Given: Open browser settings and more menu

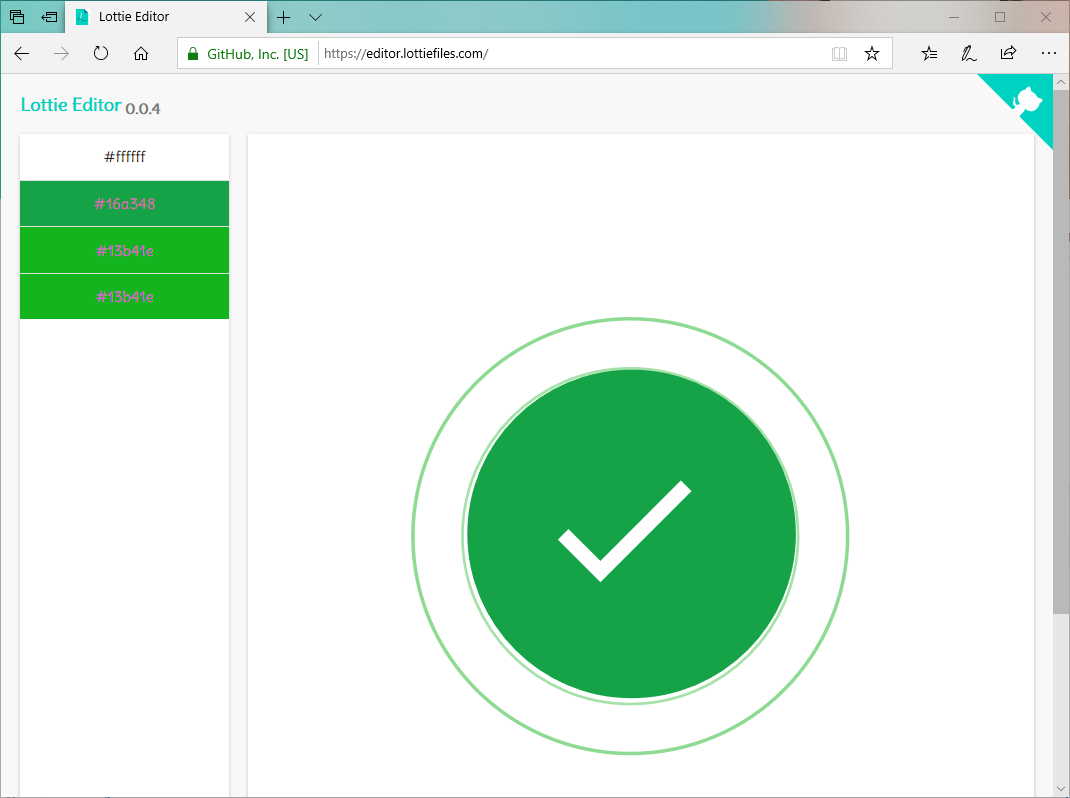Looking at the screenshot, I should click(1048, 54).
